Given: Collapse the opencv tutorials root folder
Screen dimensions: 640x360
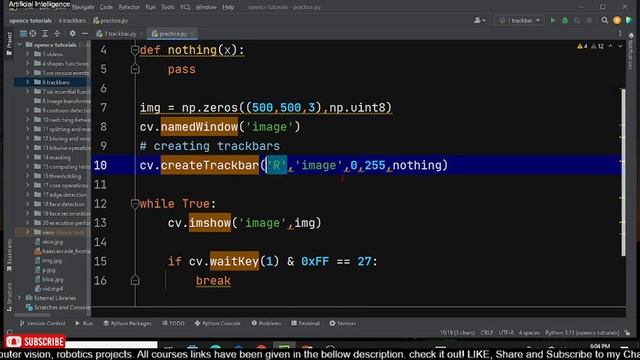Looking at the screenshot, I should click(20, 44).
